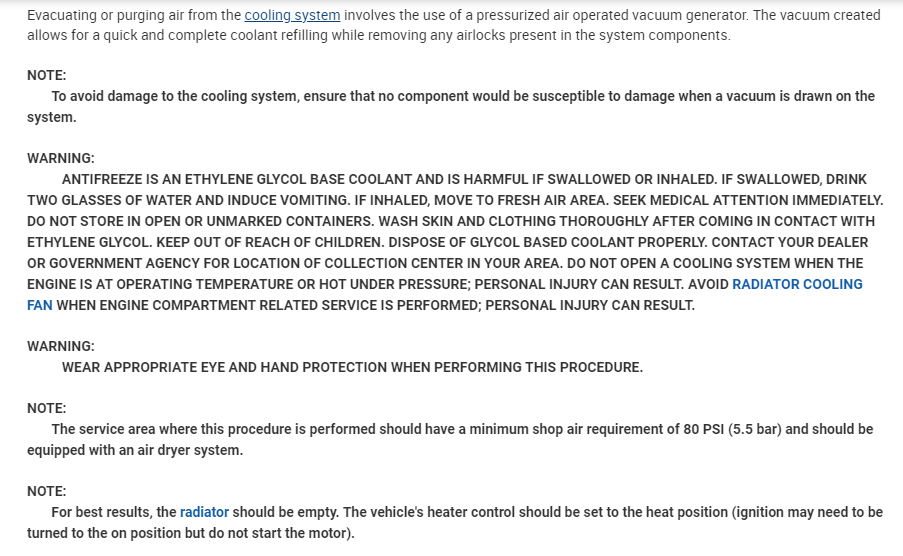Open the blue "radiator" link
Screen dimensions: 903x556
click(204, 512)
